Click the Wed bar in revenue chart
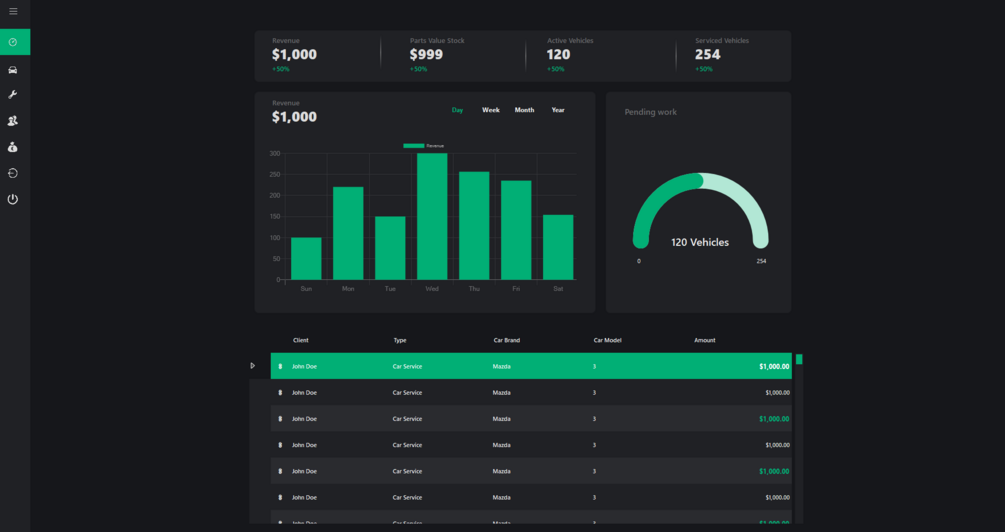This screenshot has width=1005, height=532. (432, 217)
